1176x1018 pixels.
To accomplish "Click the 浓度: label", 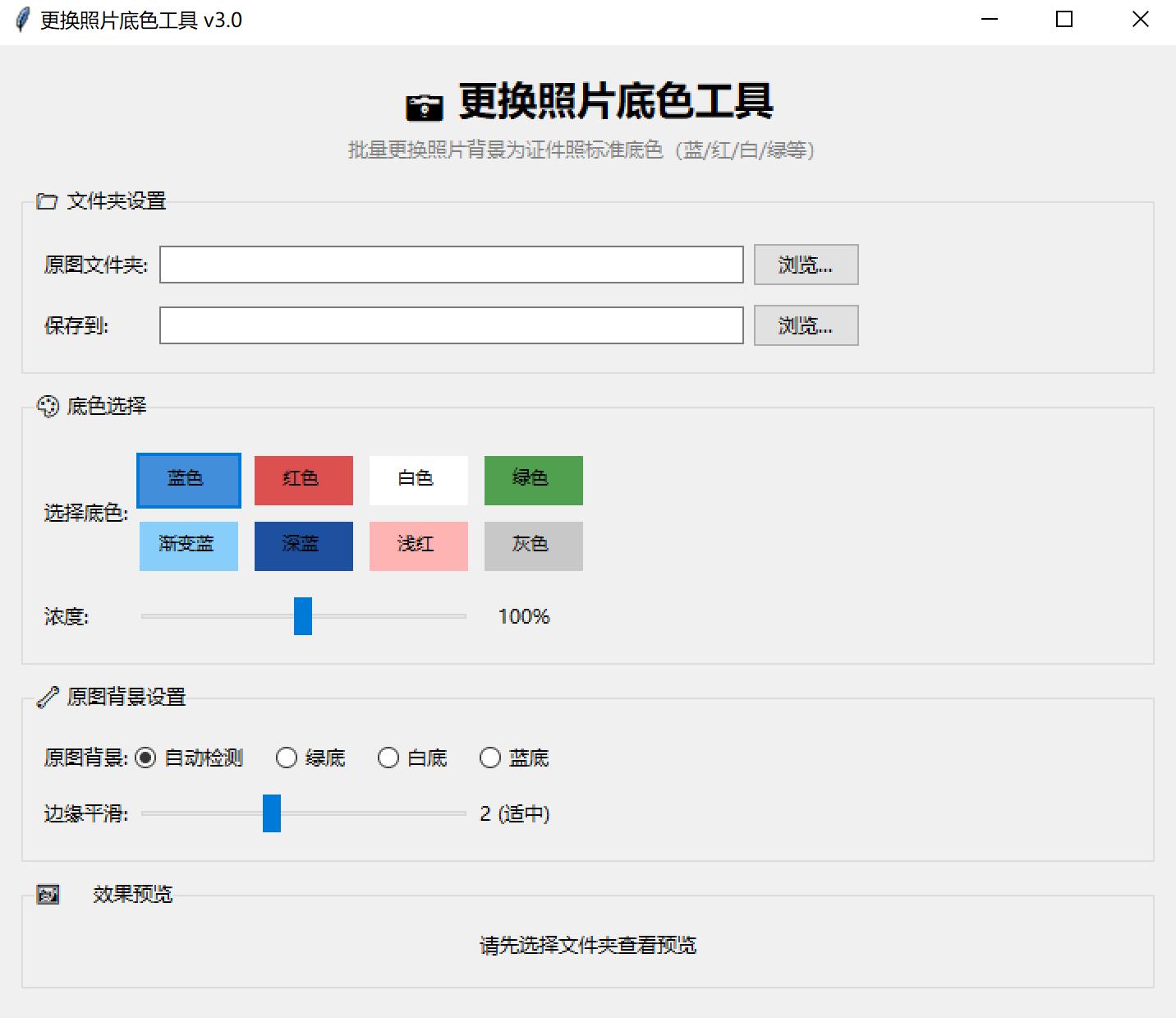I will (x=67, y=616).
